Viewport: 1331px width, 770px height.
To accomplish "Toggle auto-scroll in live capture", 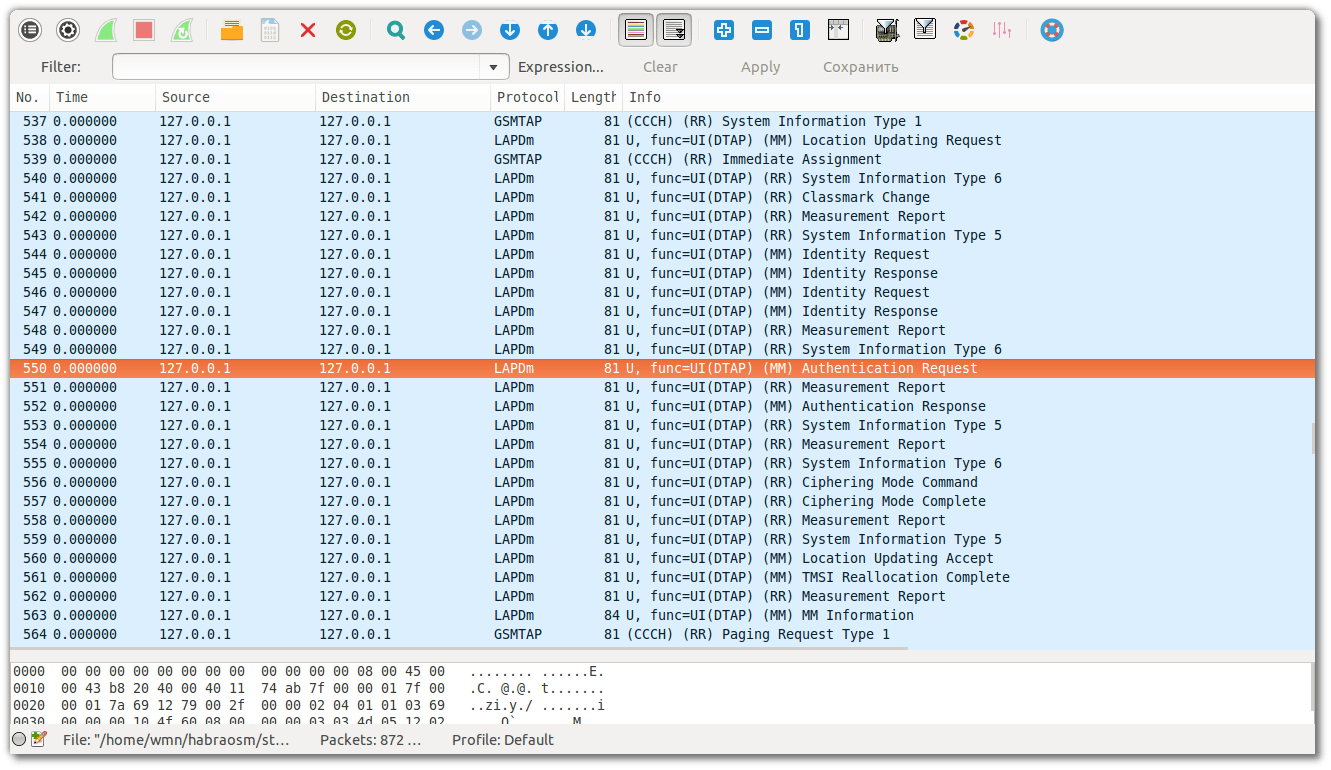I will tap(674, 30).
